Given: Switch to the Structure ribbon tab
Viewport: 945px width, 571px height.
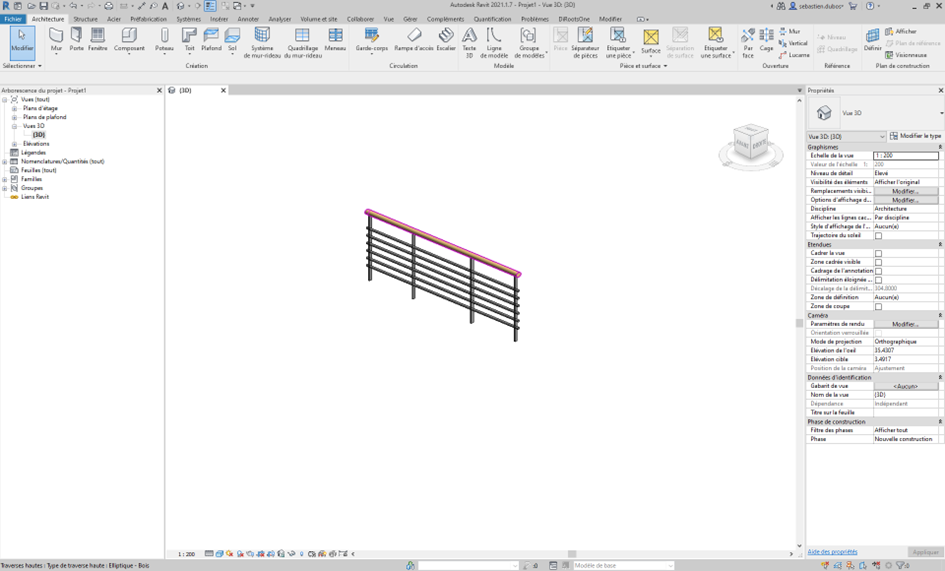Looking at the screenshot, I should coord(86,19).
